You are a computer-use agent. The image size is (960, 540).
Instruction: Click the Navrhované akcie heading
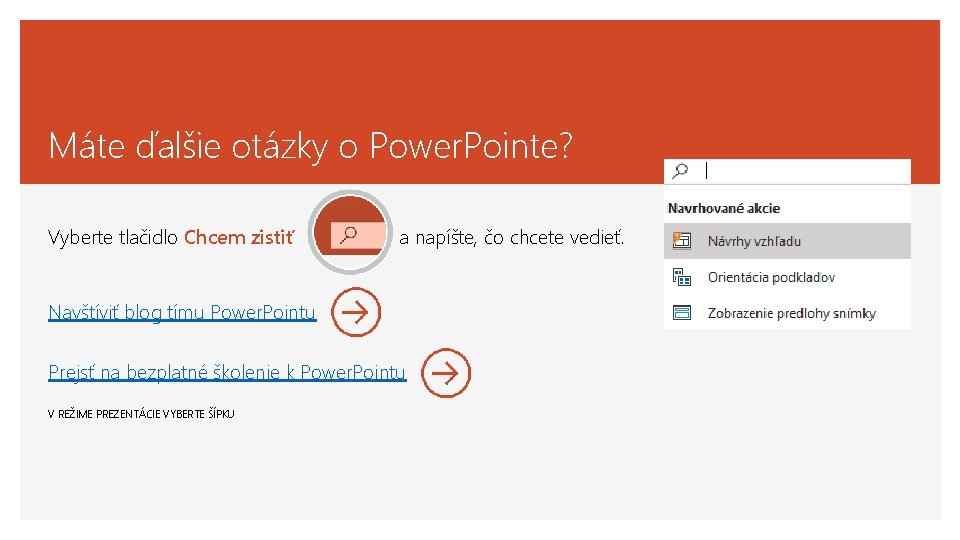724,208
